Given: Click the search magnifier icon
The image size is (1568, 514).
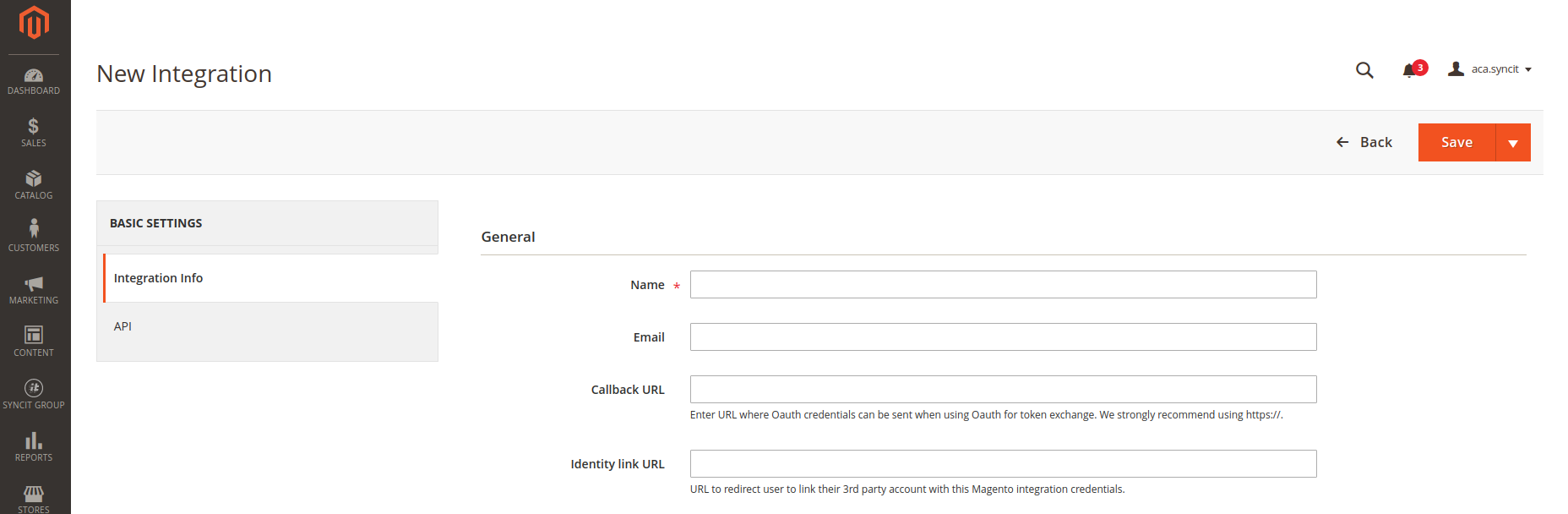Looking at the screenshot, I should [x=1364, y=70].
